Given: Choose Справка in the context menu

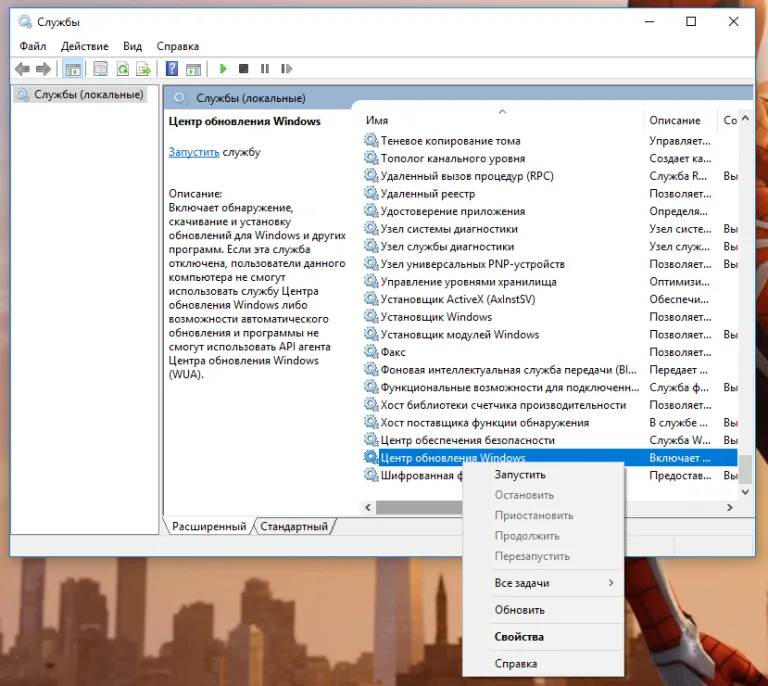Looking at the screenshot, I should (543, 664).
